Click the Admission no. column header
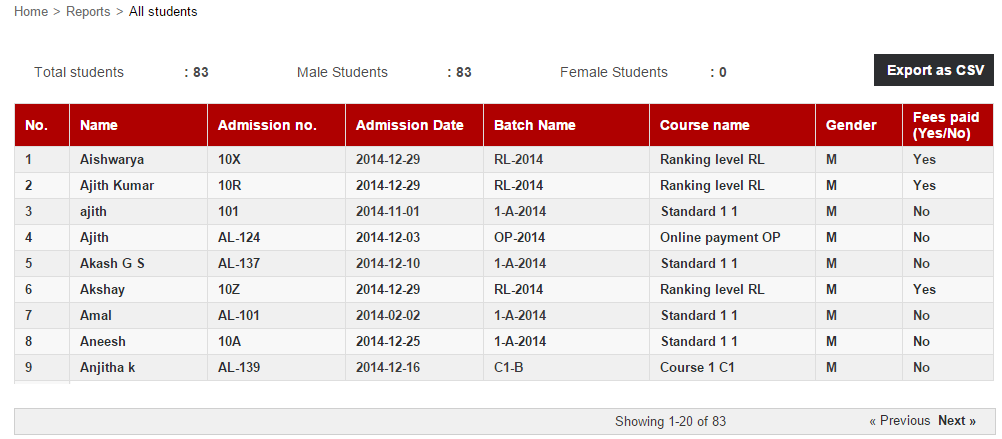 (x=267, y=125)
